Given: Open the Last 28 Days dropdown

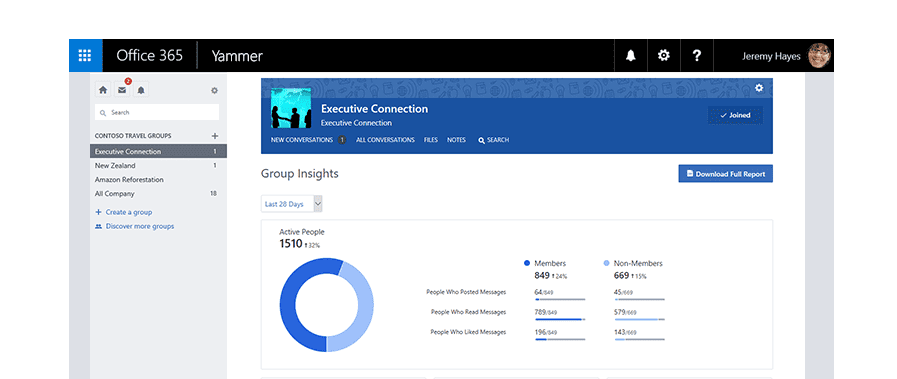Looking at the screenshot, I should coord(292,204).
